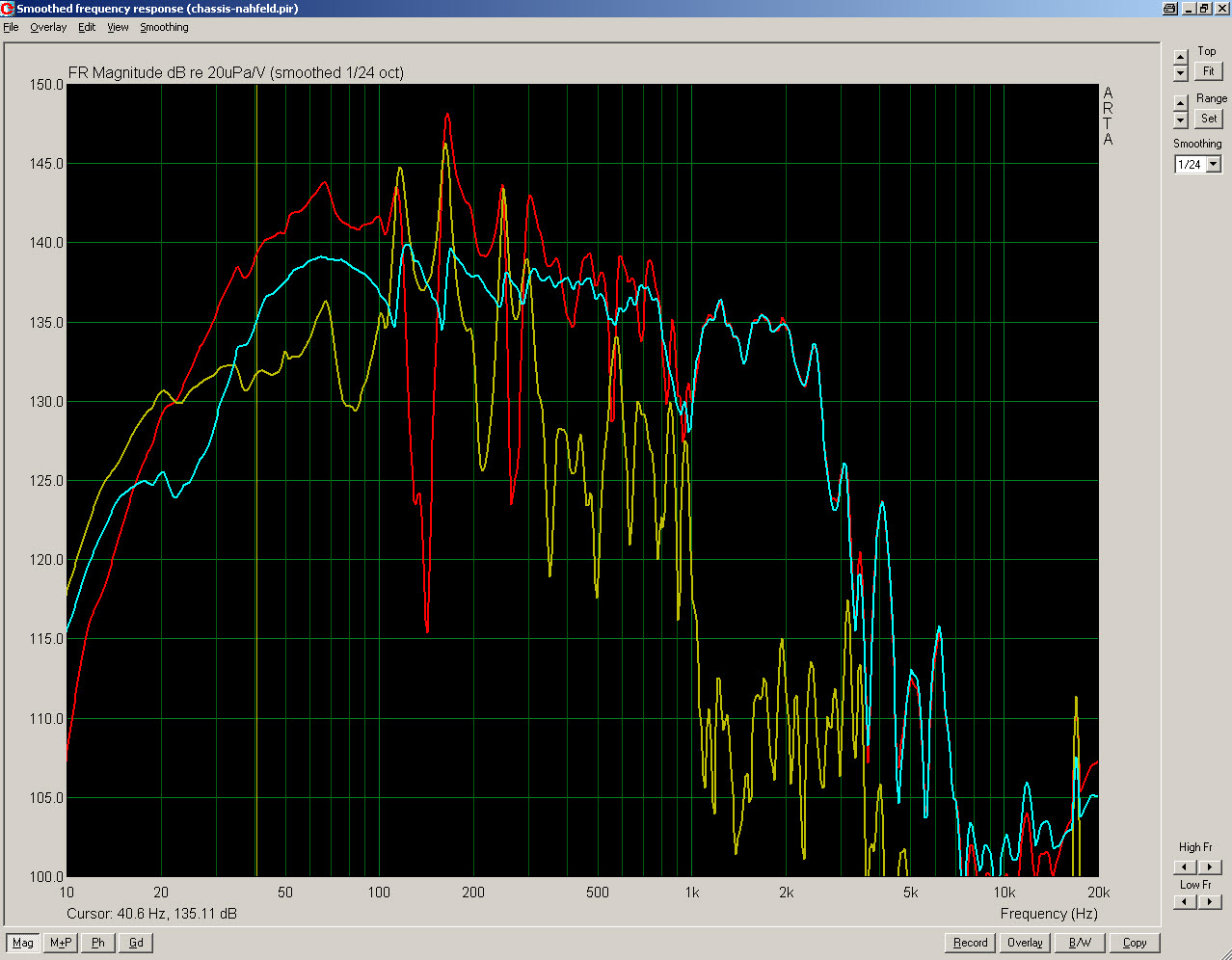Move Low Fr limit right
This screenshot has height=960, width=1232.
[x=1209, y=902]
